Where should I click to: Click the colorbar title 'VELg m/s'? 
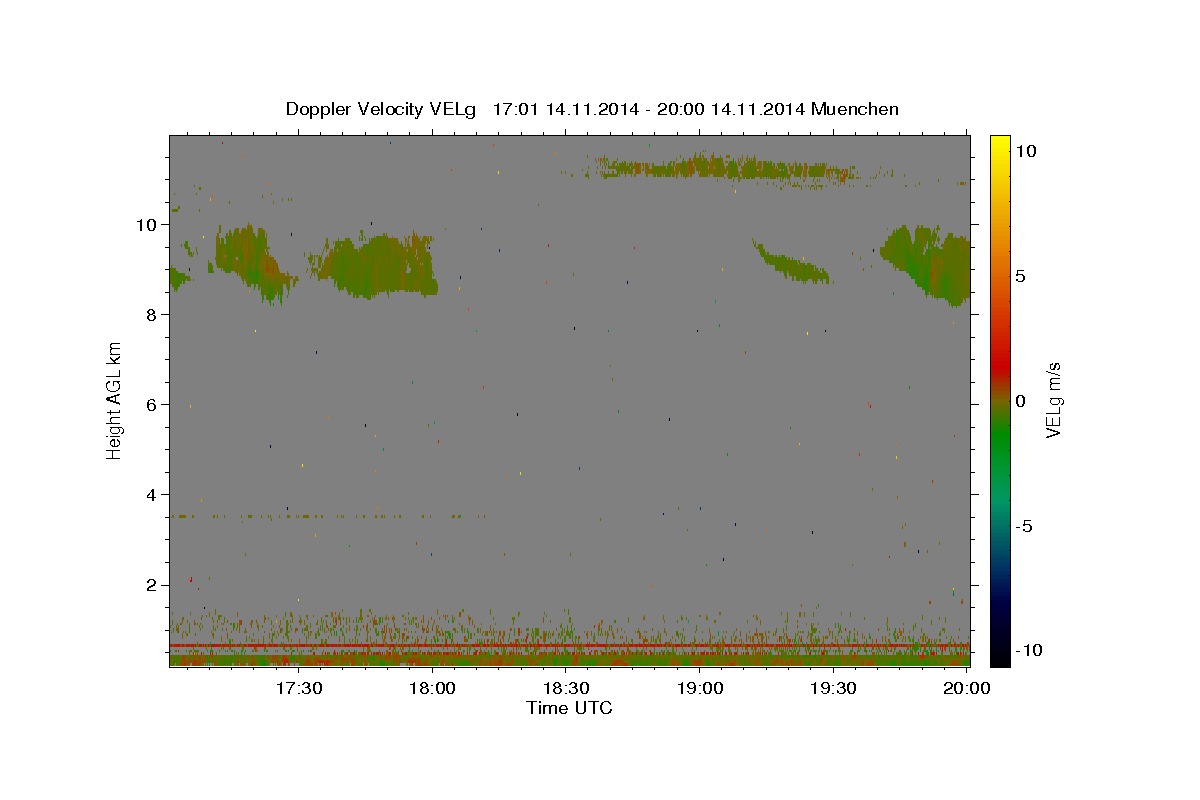pos(1053,400)
